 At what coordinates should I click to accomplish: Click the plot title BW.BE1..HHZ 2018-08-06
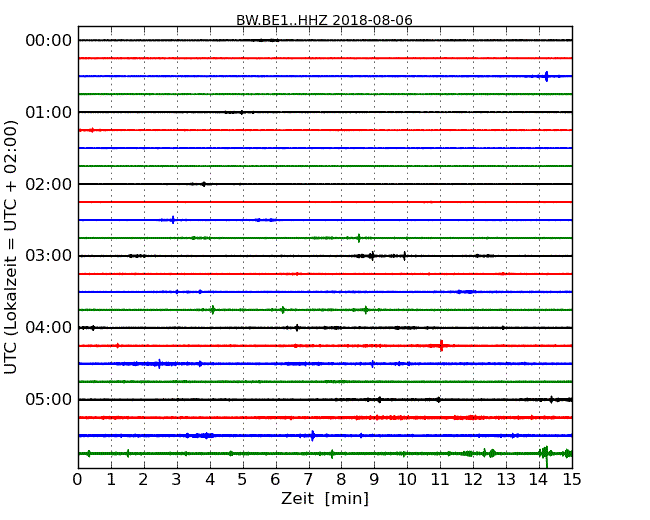pyautogui.click(x=324, y=20)
